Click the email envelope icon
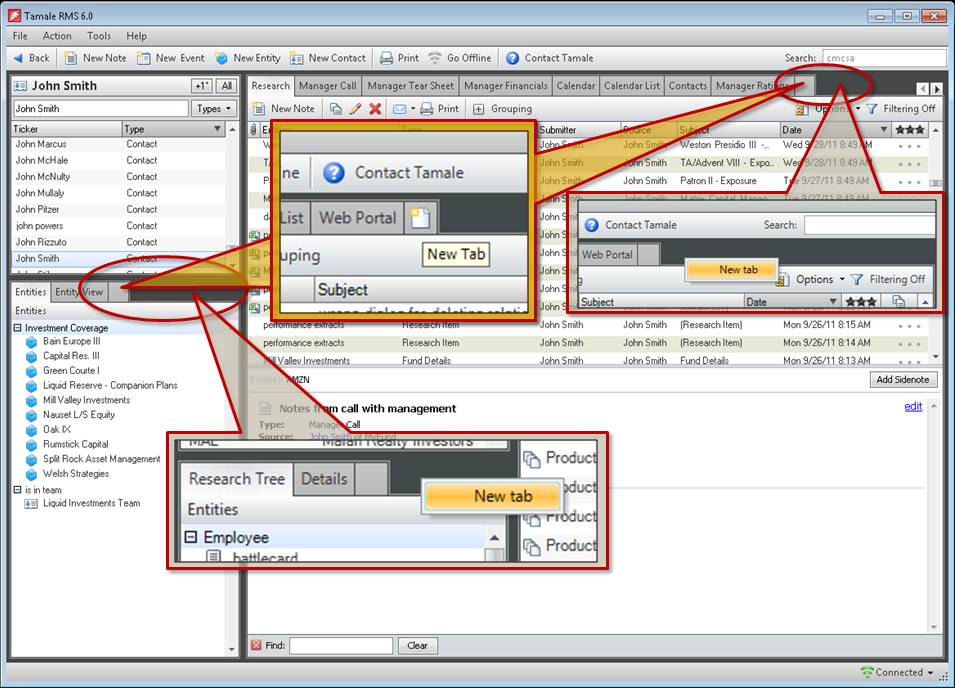This screenshot has height=688, width=955. 399,109
